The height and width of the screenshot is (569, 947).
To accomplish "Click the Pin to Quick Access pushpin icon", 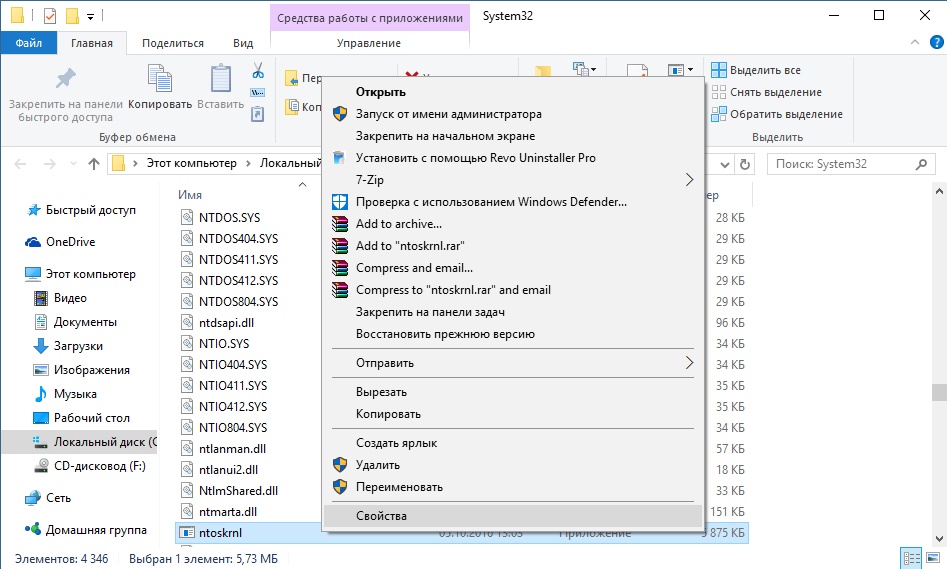I will tap(65, 80).
